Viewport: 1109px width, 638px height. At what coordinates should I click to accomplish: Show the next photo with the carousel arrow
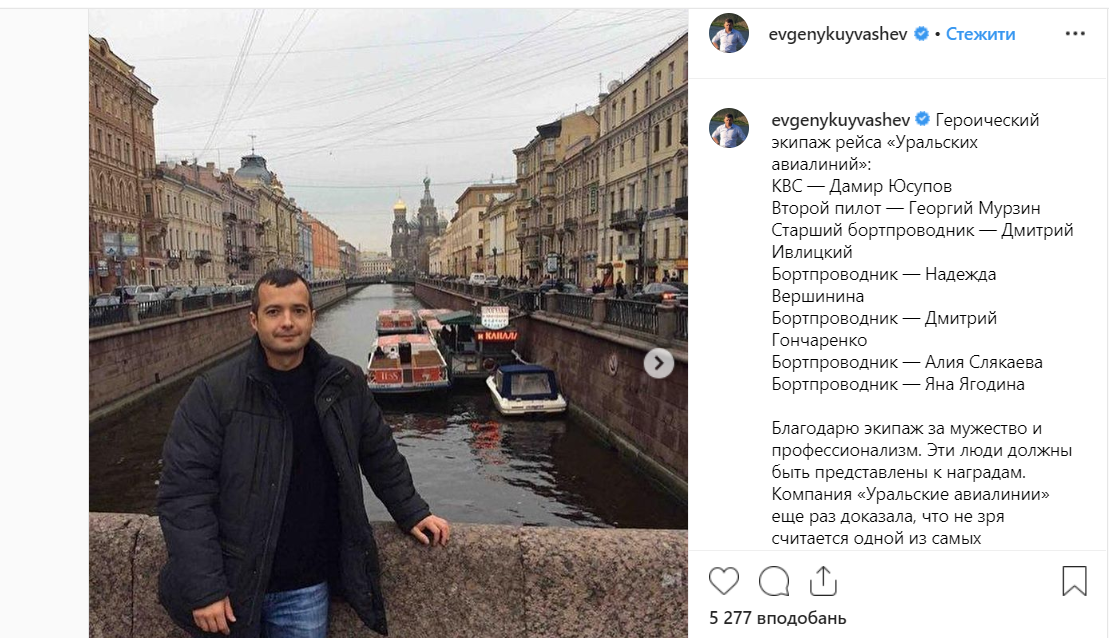click(658, 364)
